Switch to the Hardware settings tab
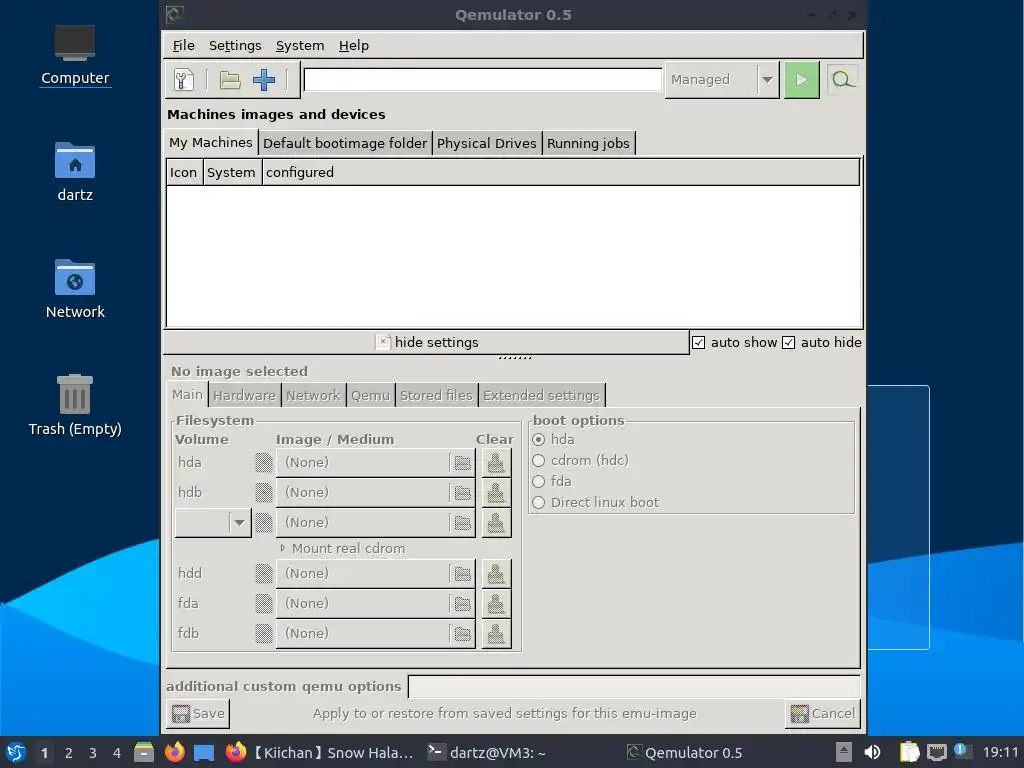The height and width of the screenshot is (768, 1024). tap(244, 395)
